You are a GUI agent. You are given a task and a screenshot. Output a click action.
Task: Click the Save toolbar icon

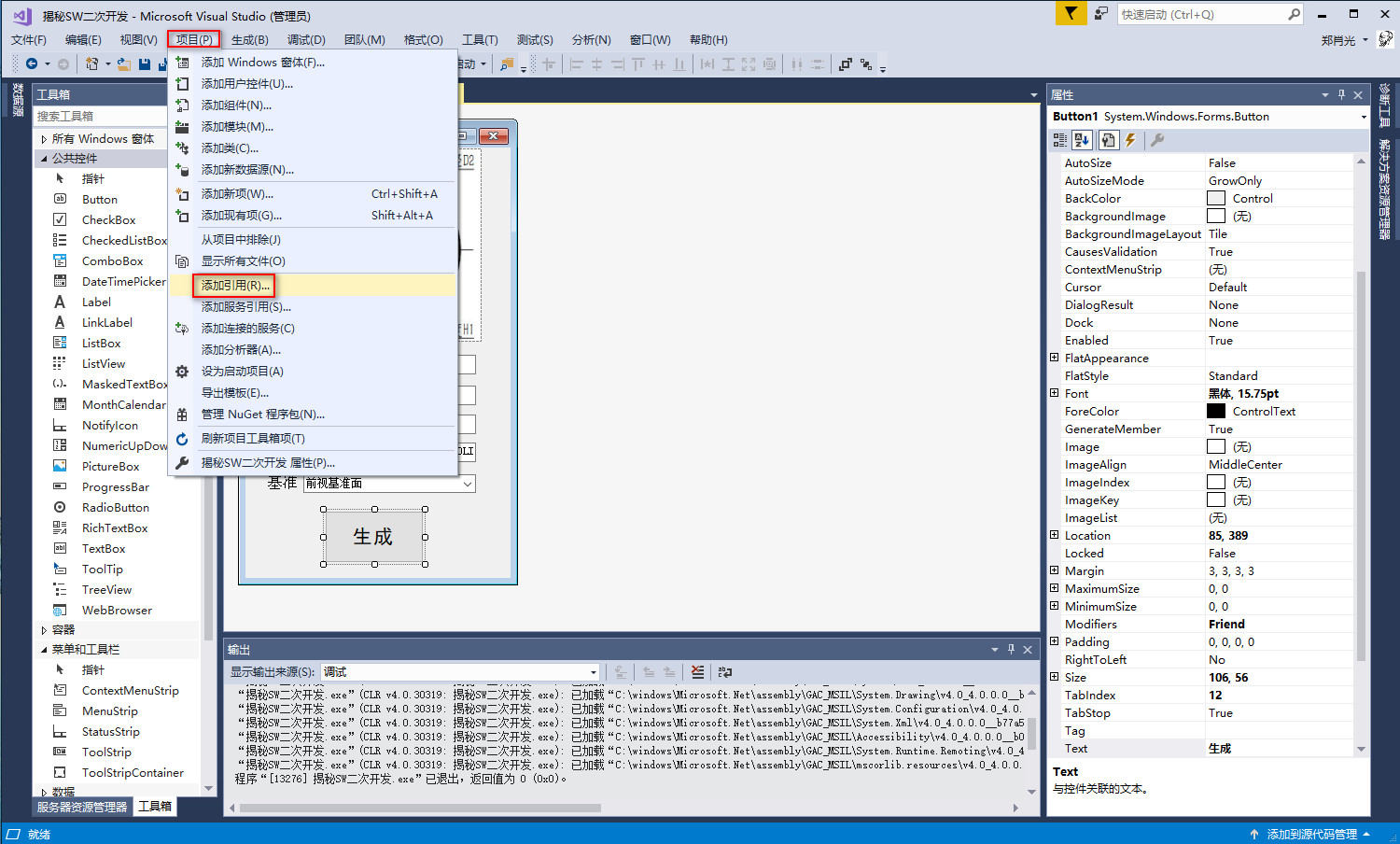coord(145,63)
